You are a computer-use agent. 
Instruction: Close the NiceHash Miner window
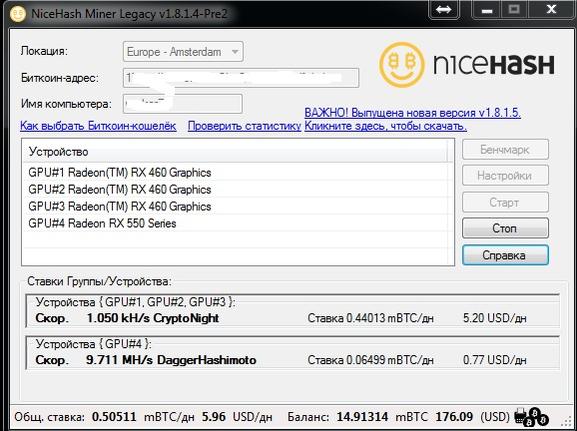tap(551, 10)
